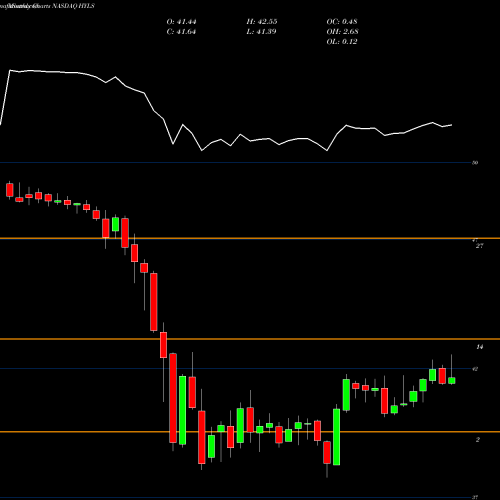Select the low value L: 41.39
The width and height of the screenshot is (500, 500).
point(262,32)
